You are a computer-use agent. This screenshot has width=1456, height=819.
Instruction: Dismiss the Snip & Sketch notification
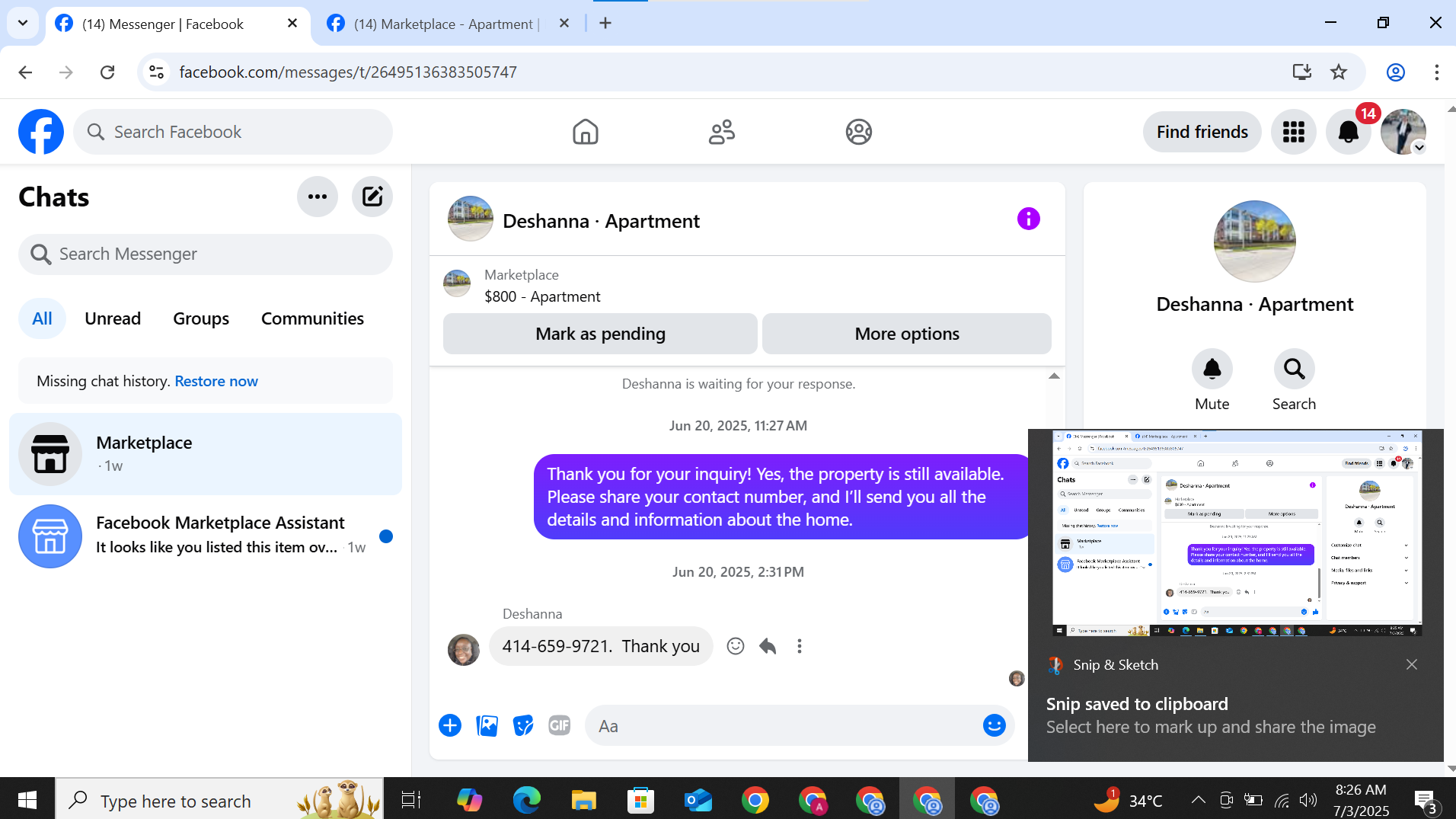tap(1411, 664)
